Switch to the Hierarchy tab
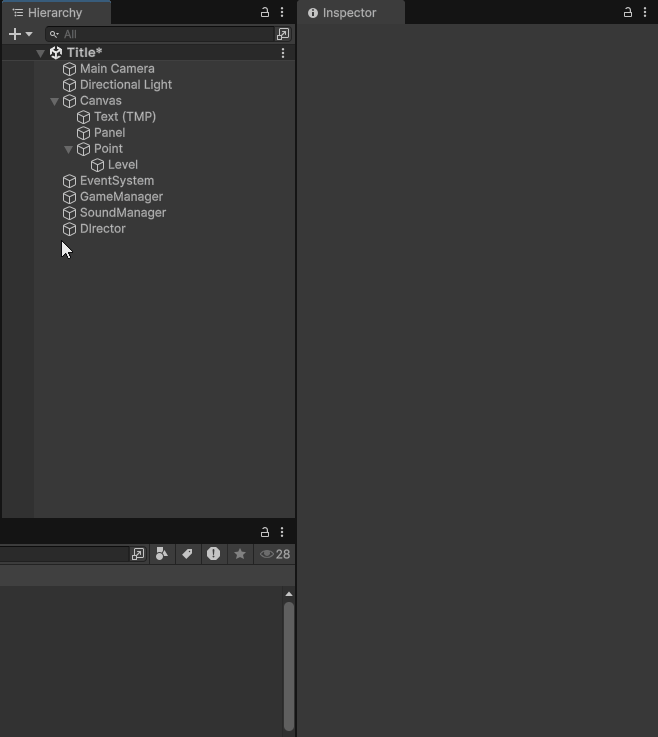The image size is (658, 737). pos(55,13)
